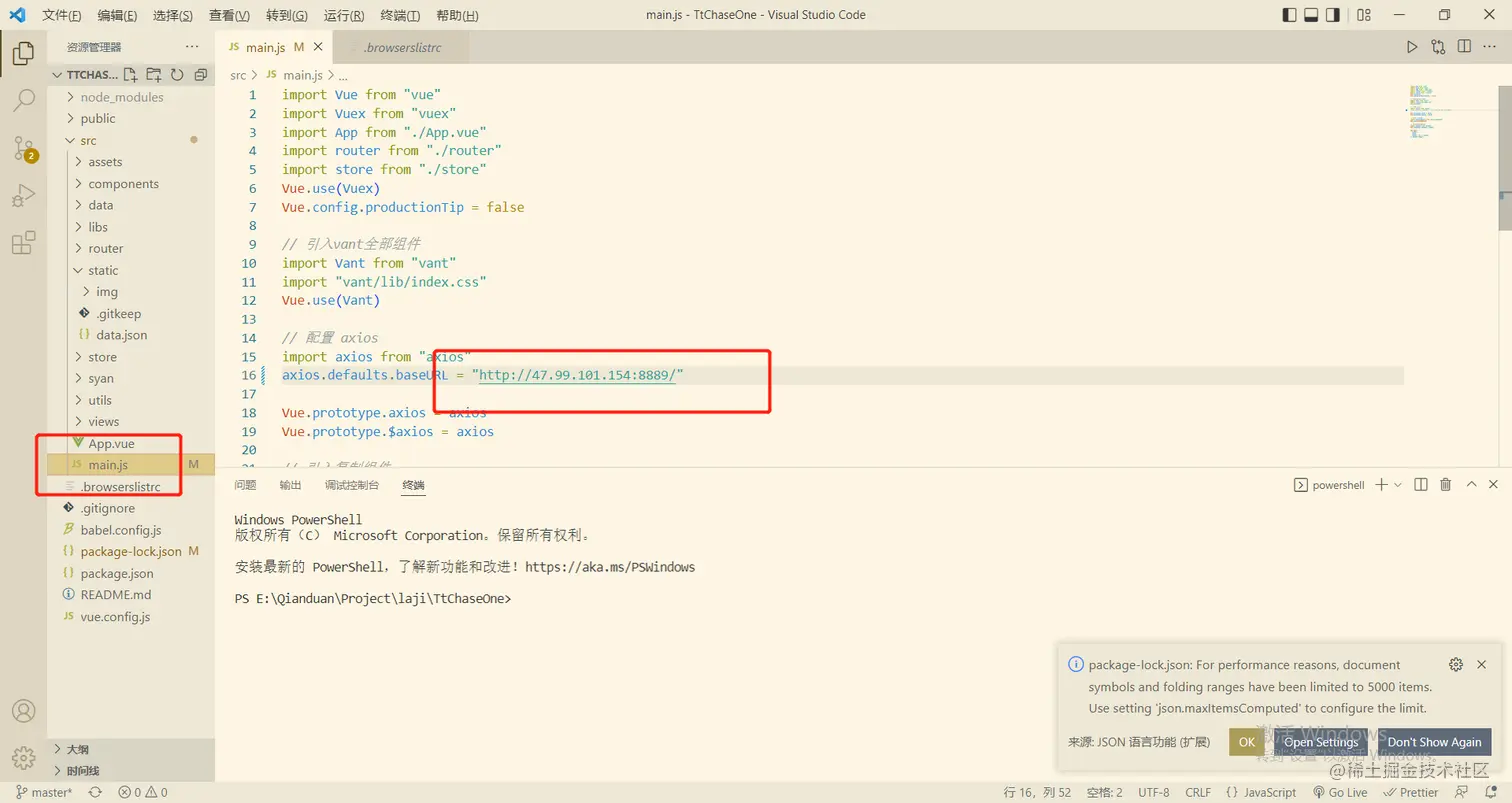Screen dimensions: 1512x803
Task: Click New File icon in explorer header
Action: click(130, 75)
